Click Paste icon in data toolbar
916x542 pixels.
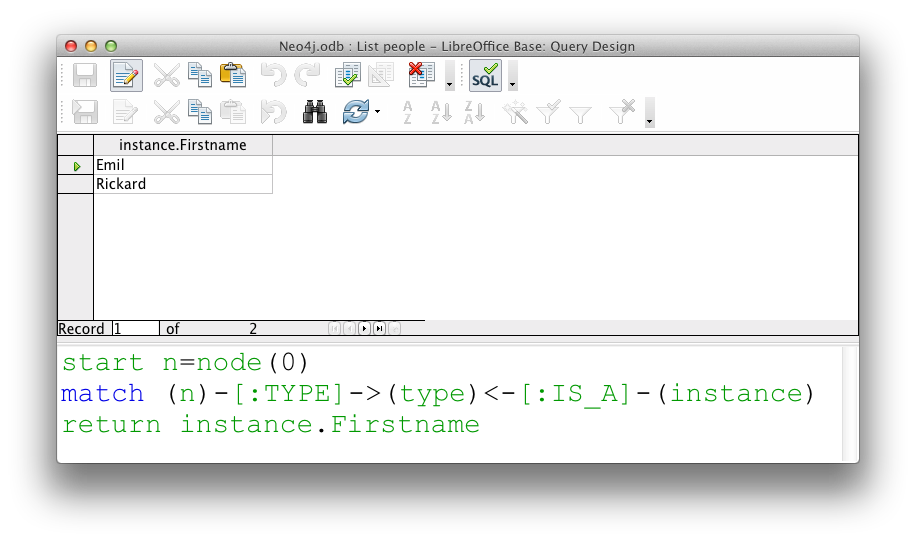(233, 112)
